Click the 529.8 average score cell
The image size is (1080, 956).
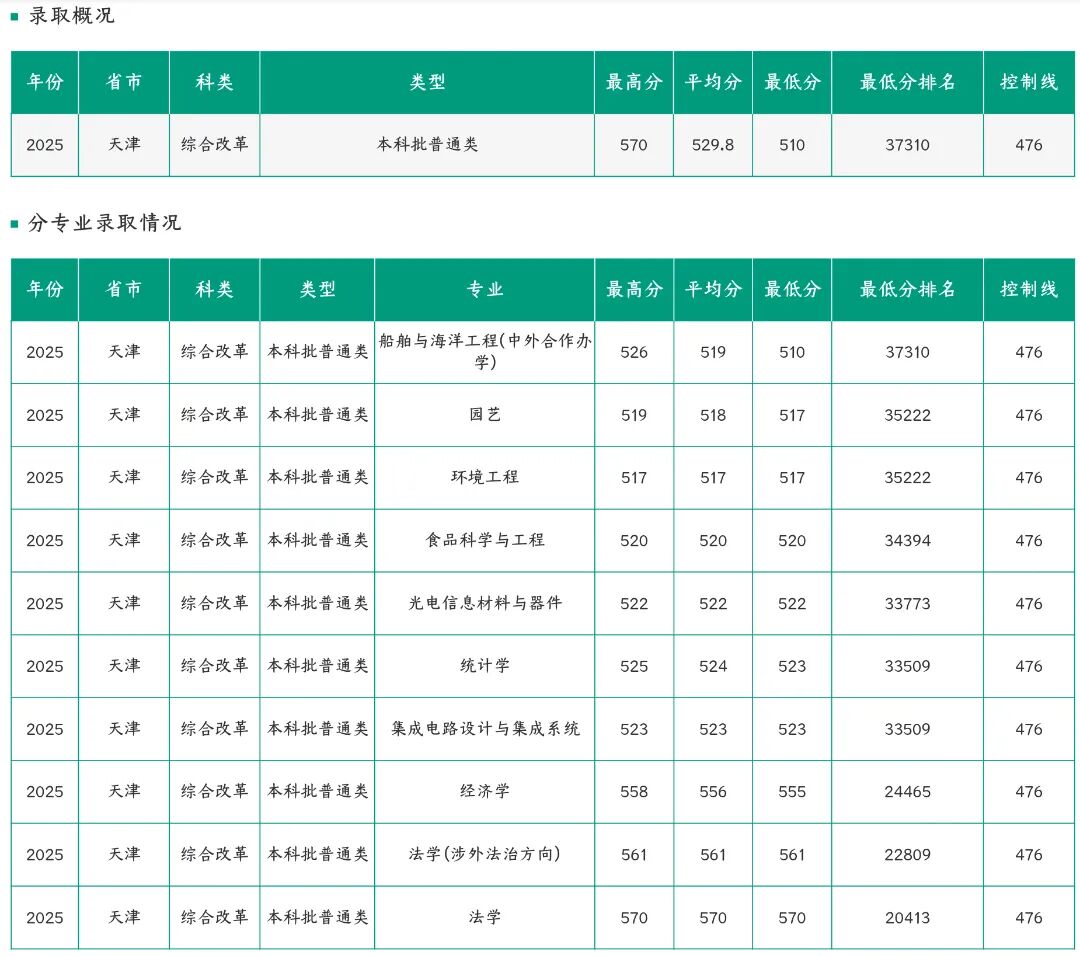tap(712, 145)
